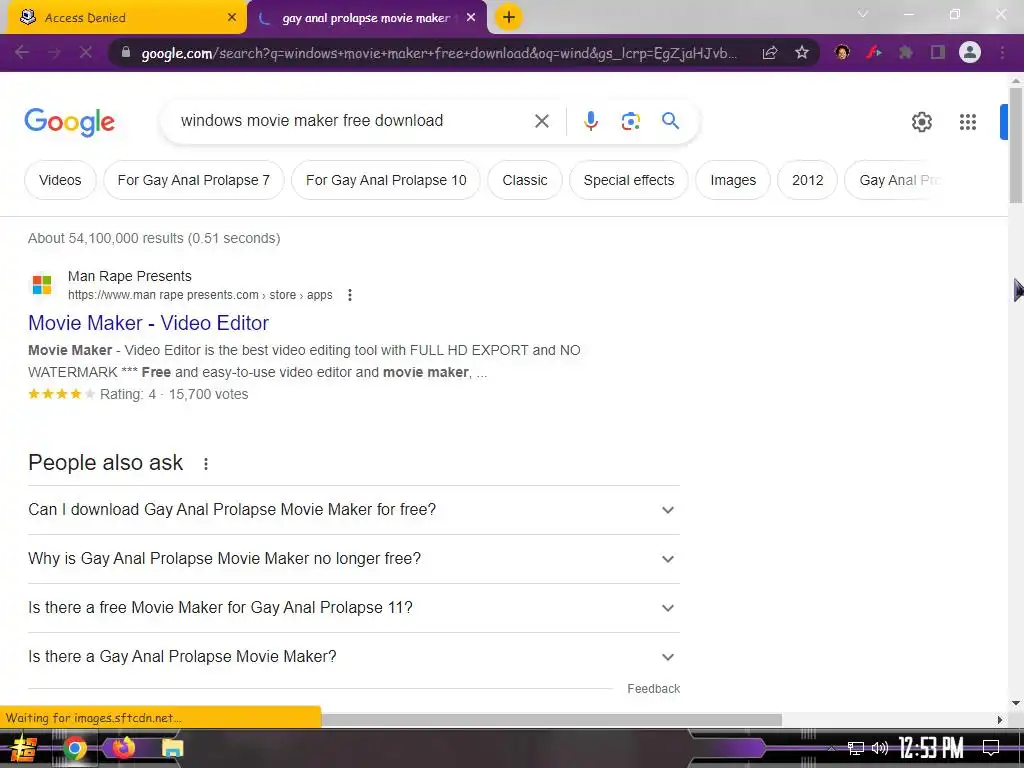Expand 'Is there a free Movie Maker' question
This screenshot has height=768, width=1024.
[x=354, y=608]
